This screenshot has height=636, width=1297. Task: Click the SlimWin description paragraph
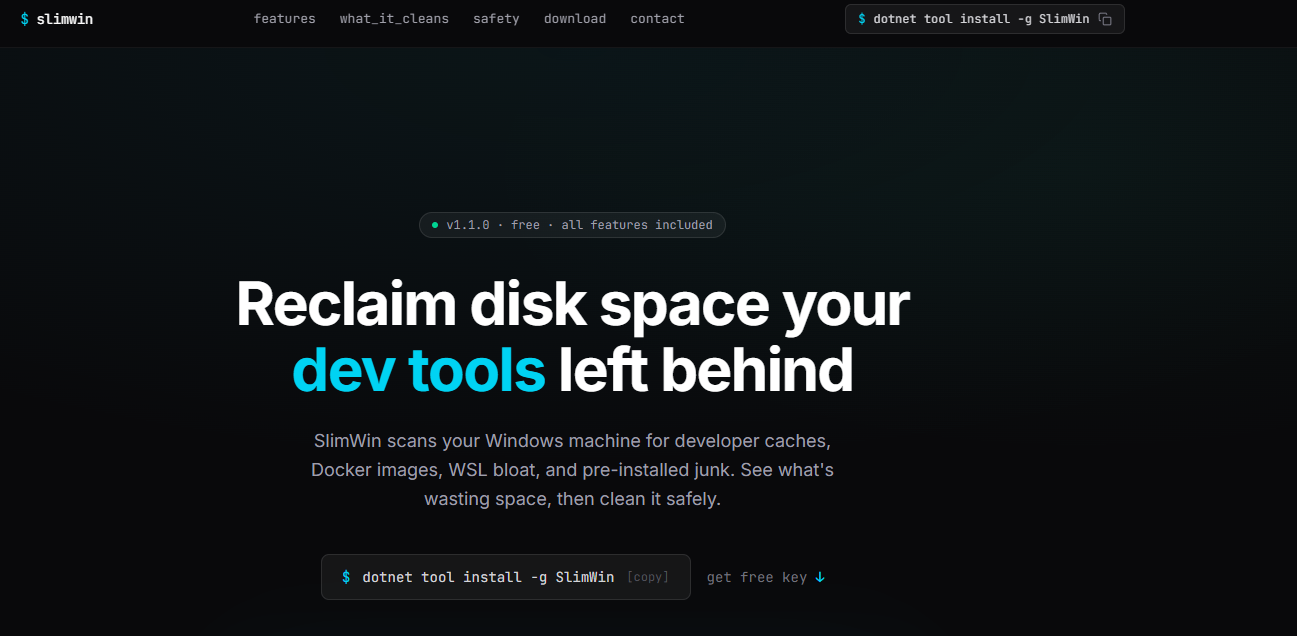(572, 469)
